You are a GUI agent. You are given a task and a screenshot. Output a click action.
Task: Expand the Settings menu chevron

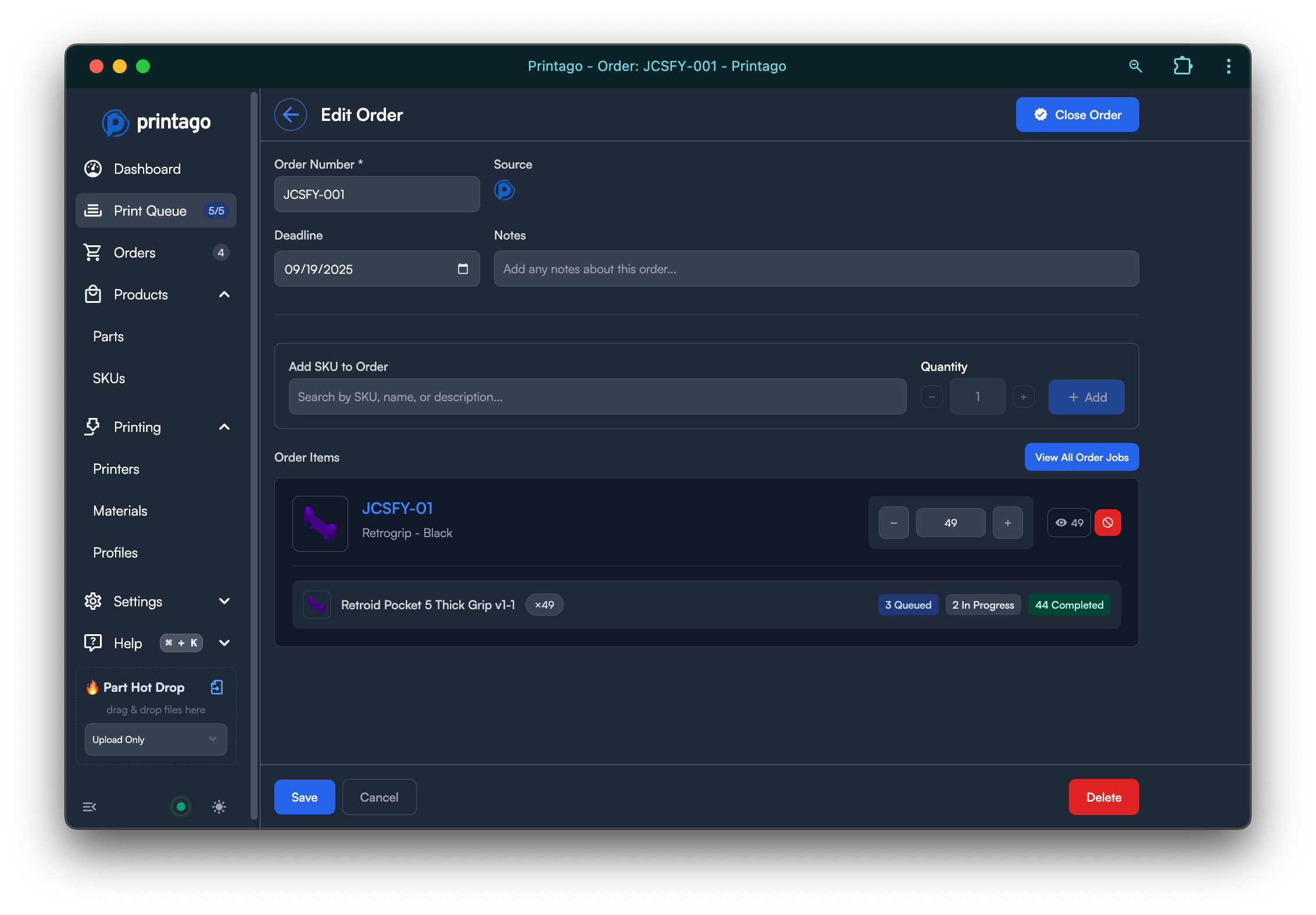[x=224, y=601]
